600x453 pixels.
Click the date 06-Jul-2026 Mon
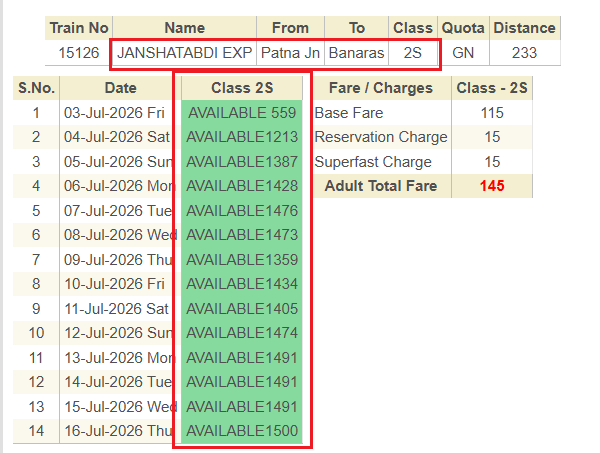[x=120, y=186]
